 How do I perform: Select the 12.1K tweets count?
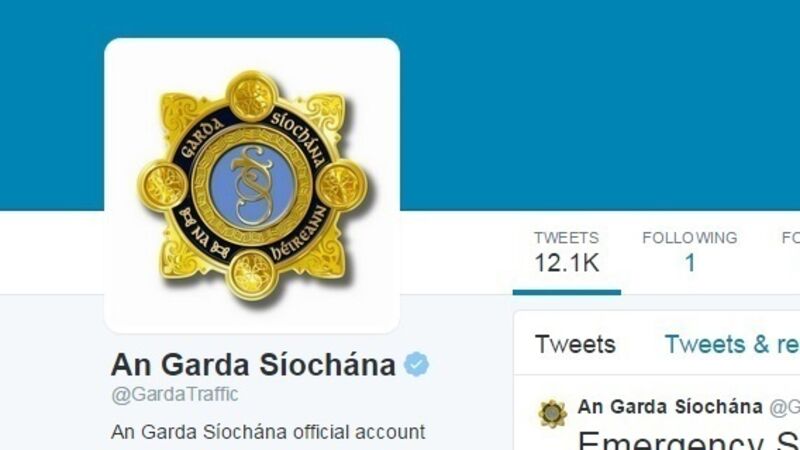click(566, 263)
